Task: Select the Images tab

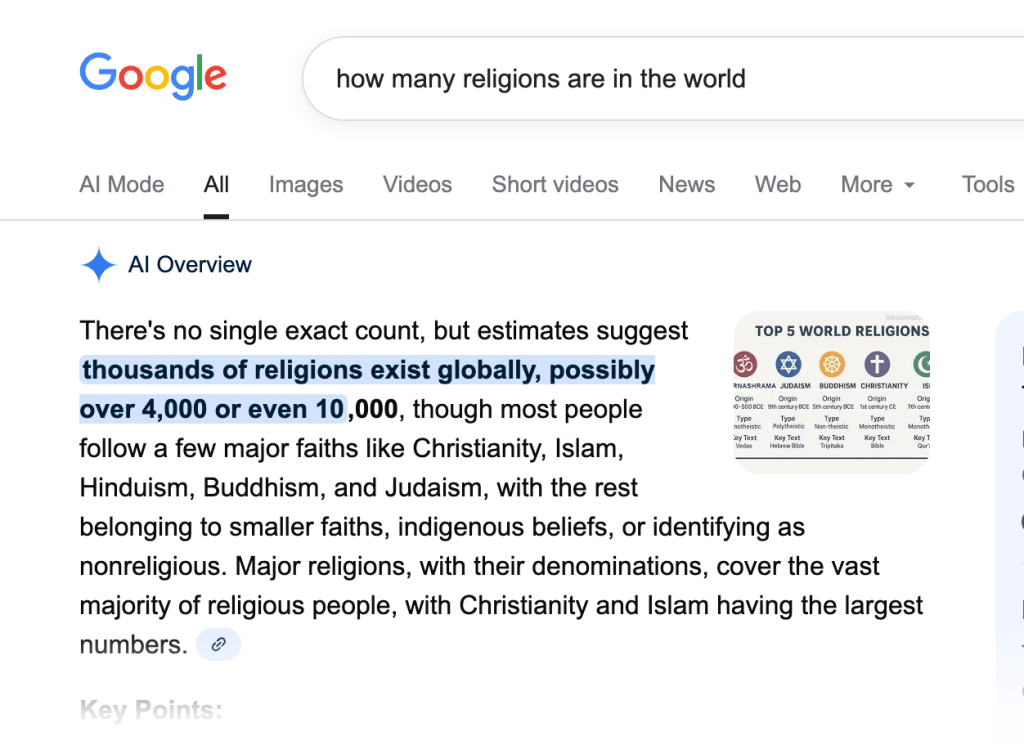Action: click(x=306, y=185)
